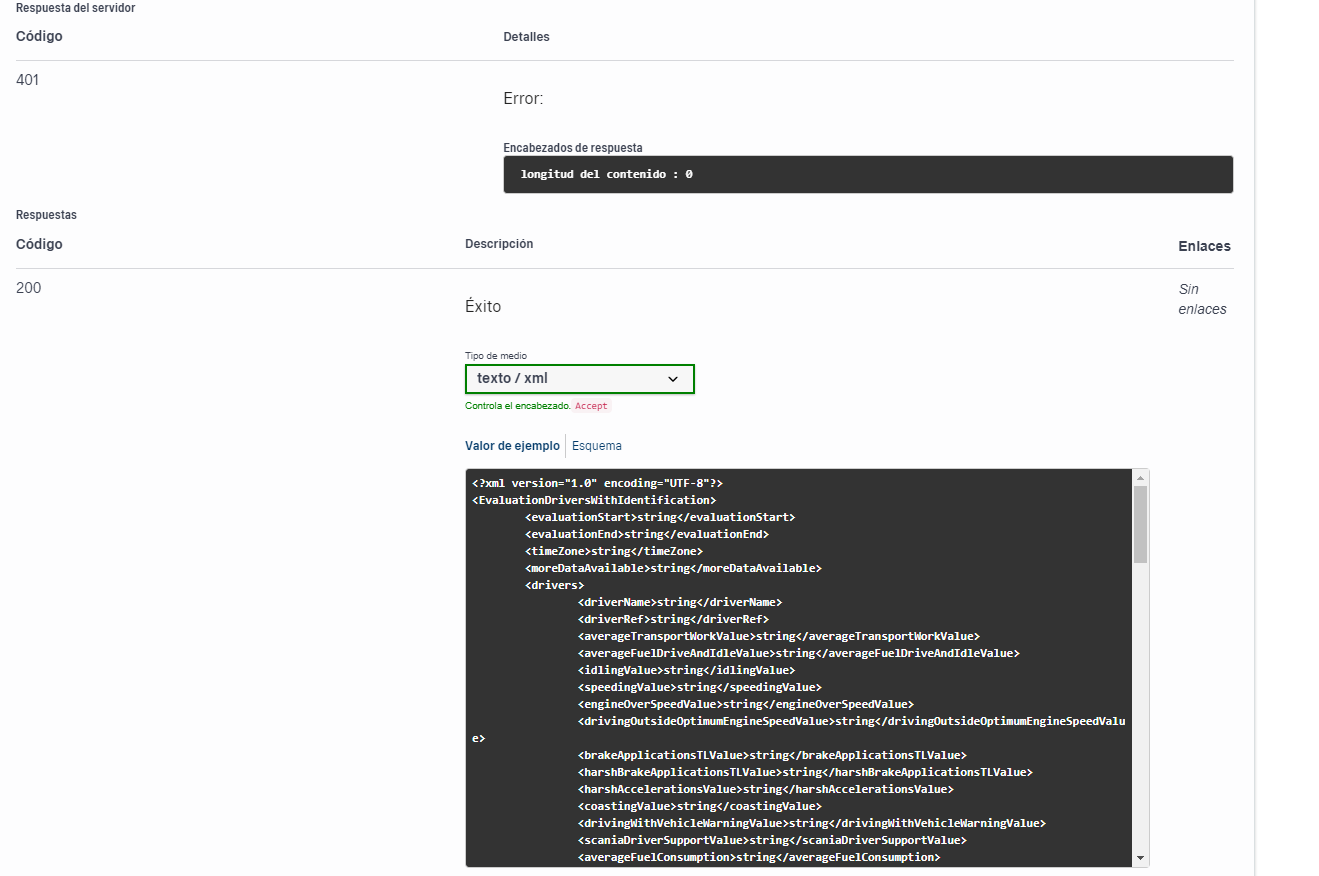This screenshot has height=876, width=1319.
Task: Click the speedingValue XML line
Action: pos(699,687)
